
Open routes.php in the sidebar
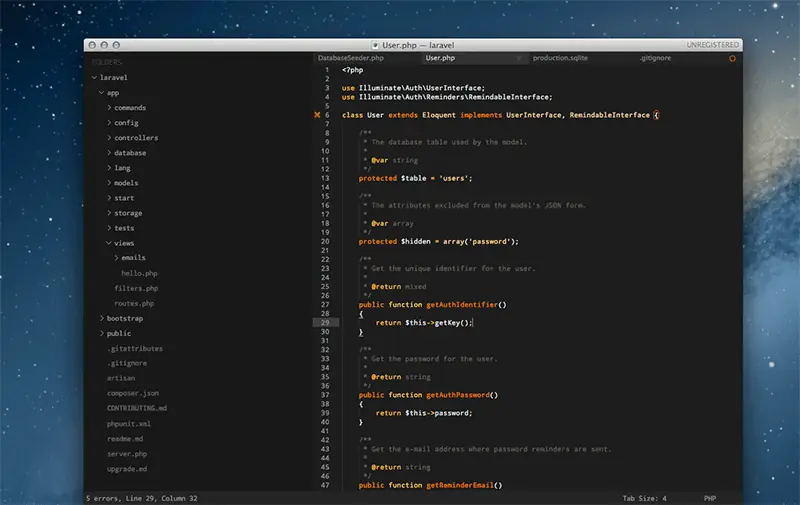point(134,304)
